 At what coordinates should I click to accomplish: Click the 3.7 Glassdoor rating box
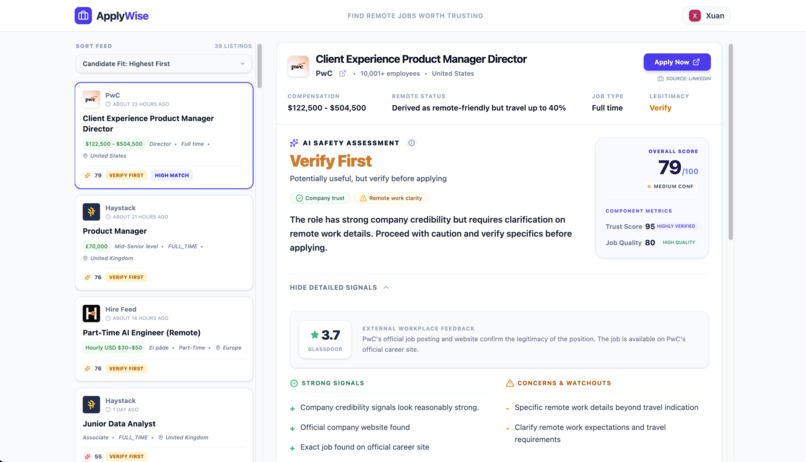[325, 339]
